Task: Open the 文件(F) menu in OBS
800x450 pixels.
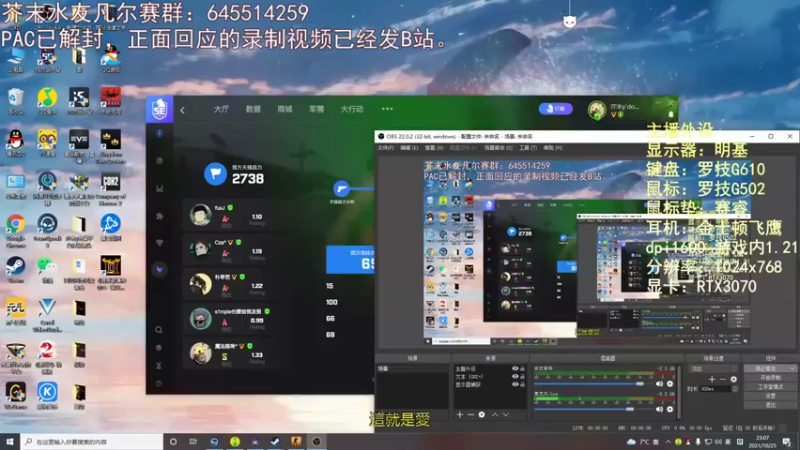Action: tap(386, 148)
